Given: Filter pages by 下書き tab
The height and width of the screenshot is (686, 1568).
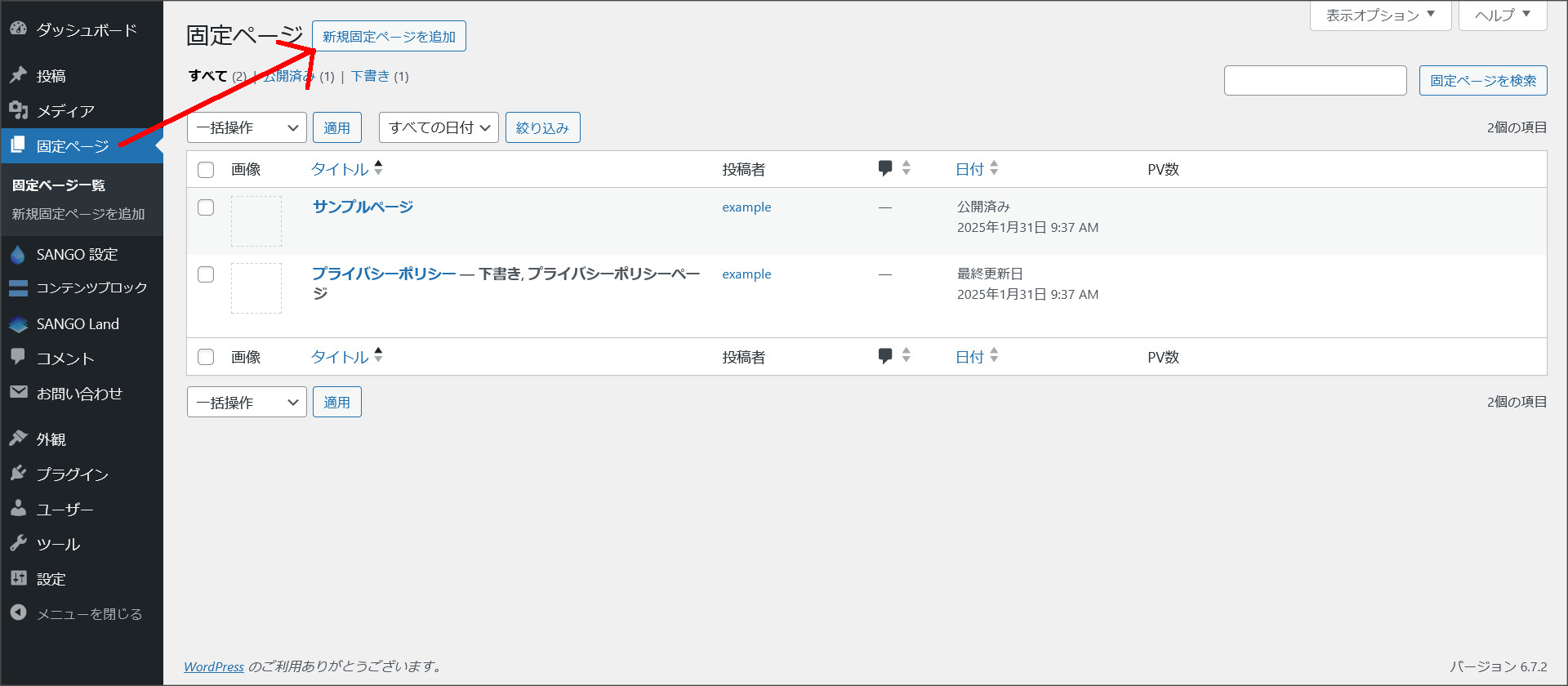Looking at the screenshot, I should [x=370, y=76].
